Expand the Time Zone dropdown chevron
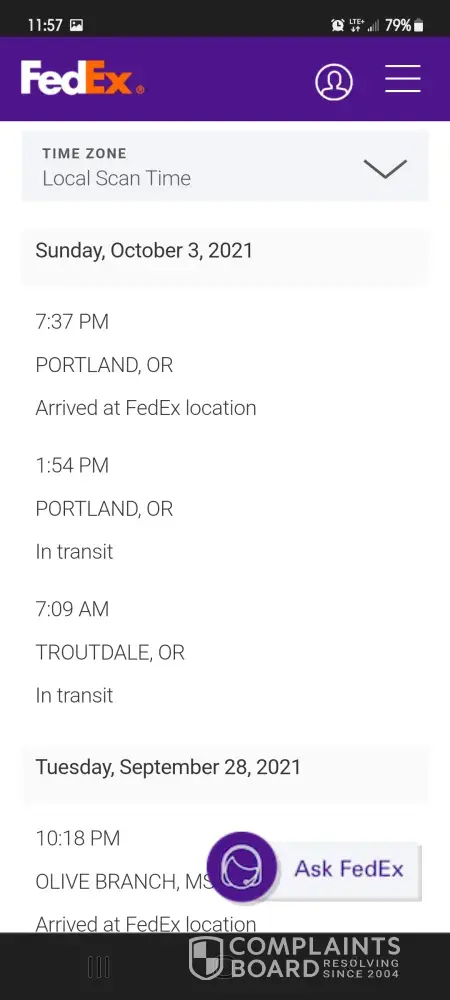The height and width of the screenshot is (1000, 450). 385,168
